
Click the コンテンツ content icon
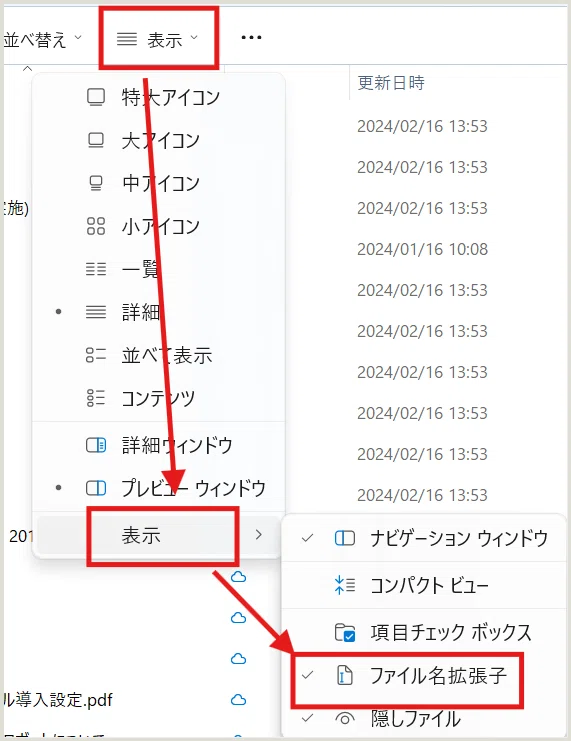click(x=96, y=398)
